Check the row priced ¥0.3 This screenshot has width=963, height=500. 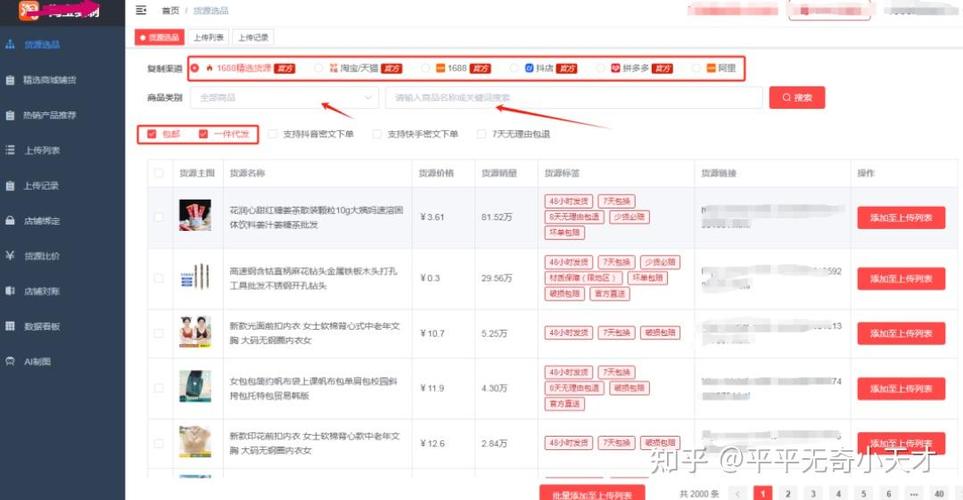(x=159, y=278)
